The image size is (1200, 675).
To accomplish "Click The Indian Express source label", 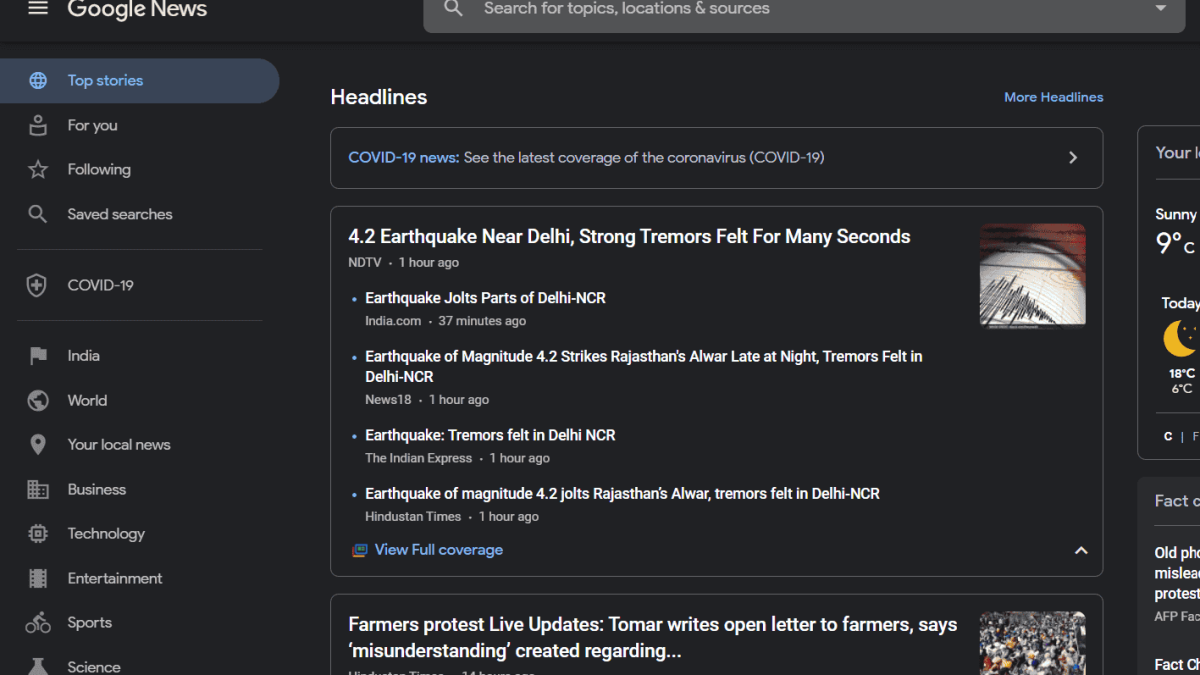I will [418, 458].
